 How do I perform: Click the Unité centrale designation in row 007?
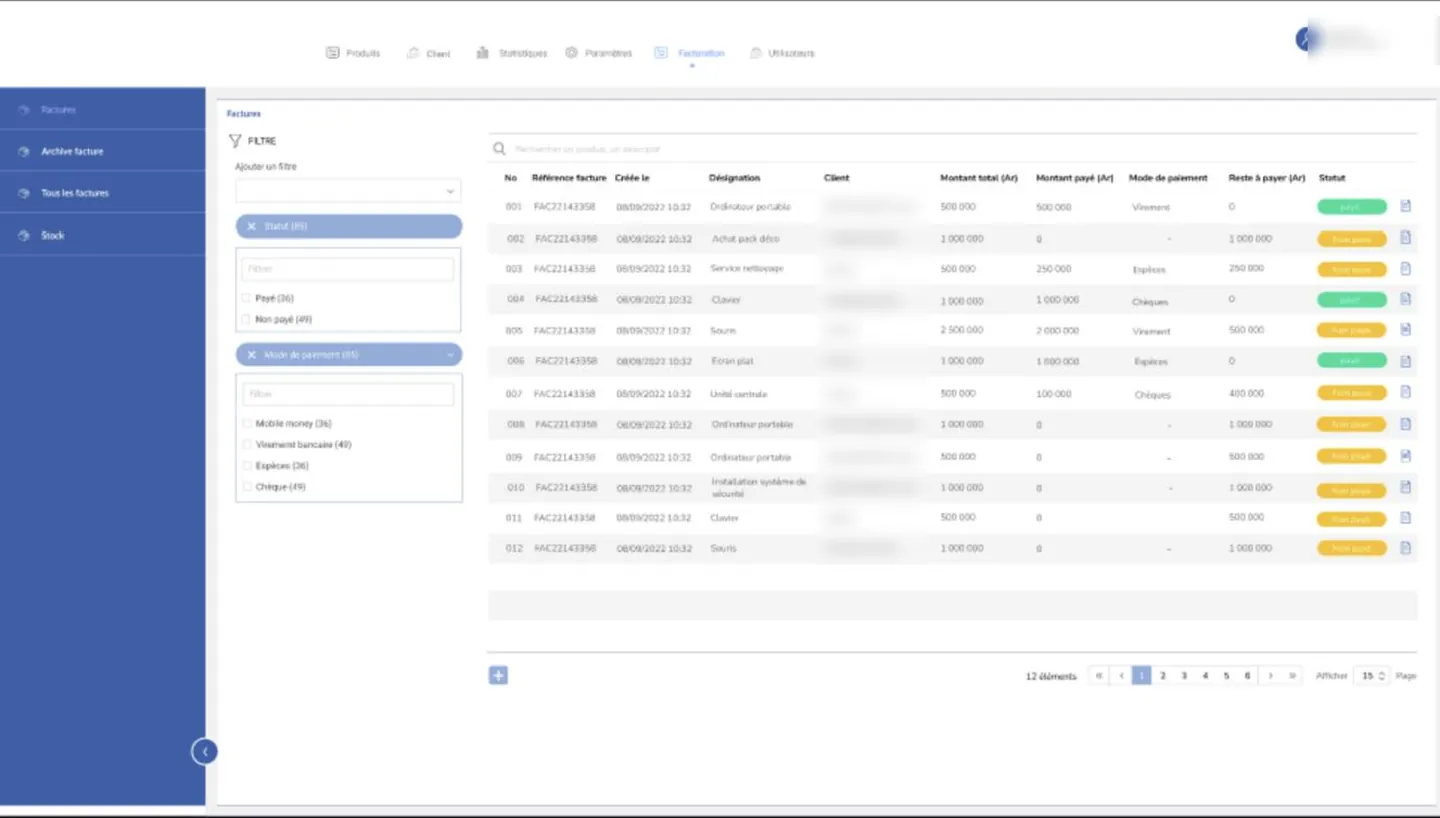738,394
